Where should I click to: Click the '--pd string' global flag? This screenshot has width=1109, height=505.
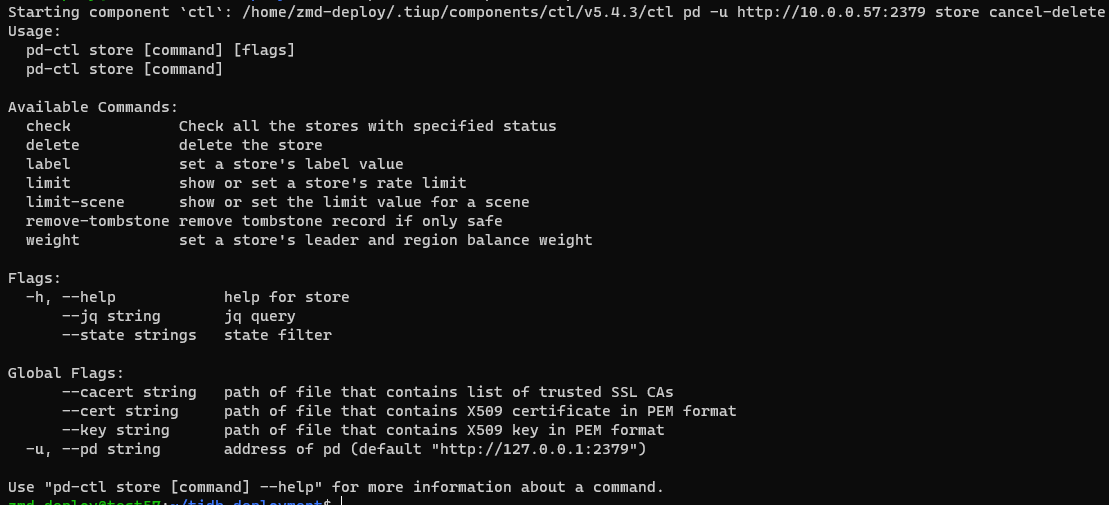[110, 449]
